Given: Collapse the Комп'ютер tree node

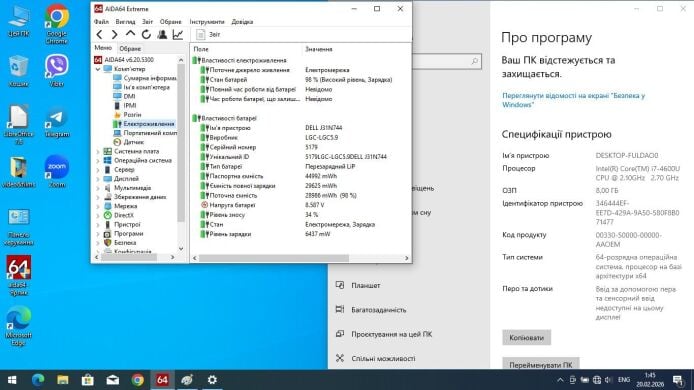Looking at the screenshot, I should pyautogui.click(x=98, y=69).
